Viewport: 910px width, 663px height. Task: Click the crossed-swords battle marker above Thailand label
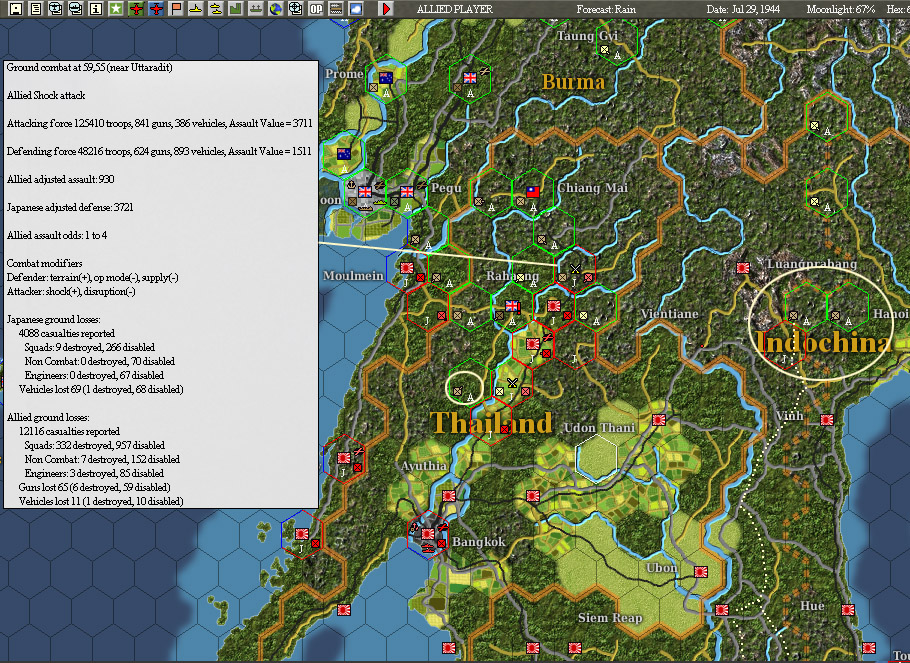coord(512,383)
